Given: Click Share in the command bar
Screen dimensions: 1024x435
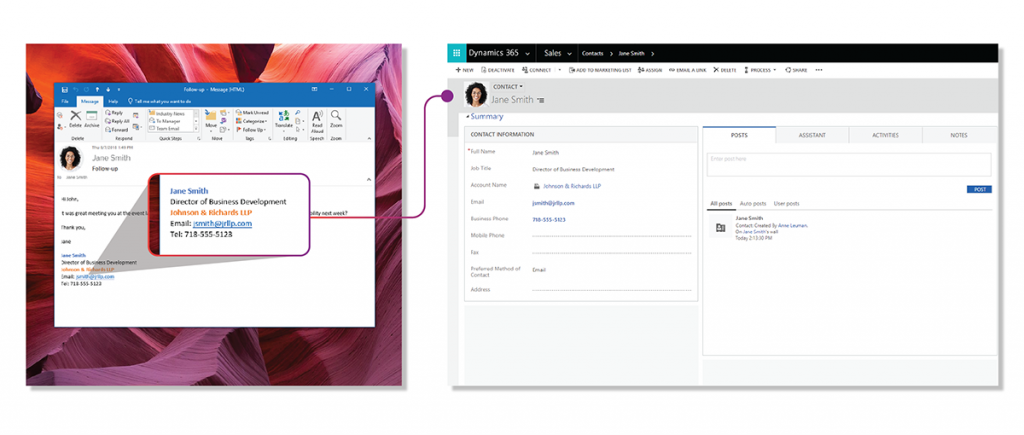Looking at the screenshot, I should click(796, 70).
